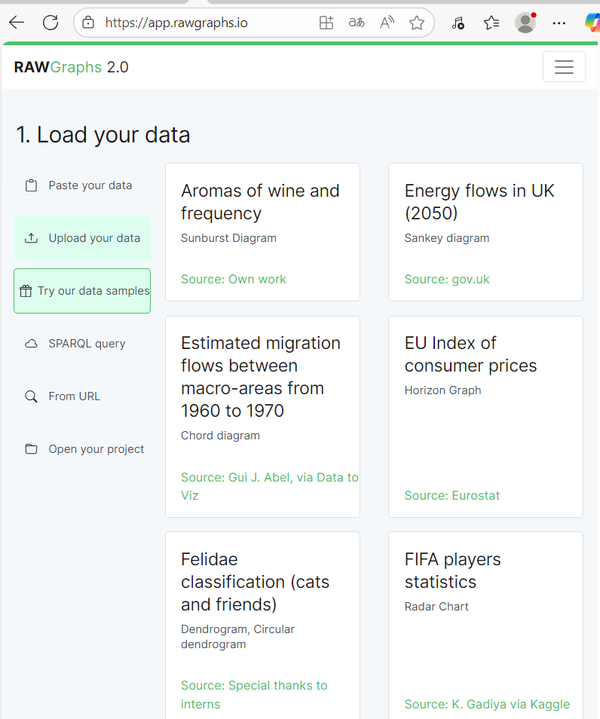Viewport: 600px width, 719px height.
Task: Click the clipboard icon beside Paste your data
Action: [x=31, y=185]
